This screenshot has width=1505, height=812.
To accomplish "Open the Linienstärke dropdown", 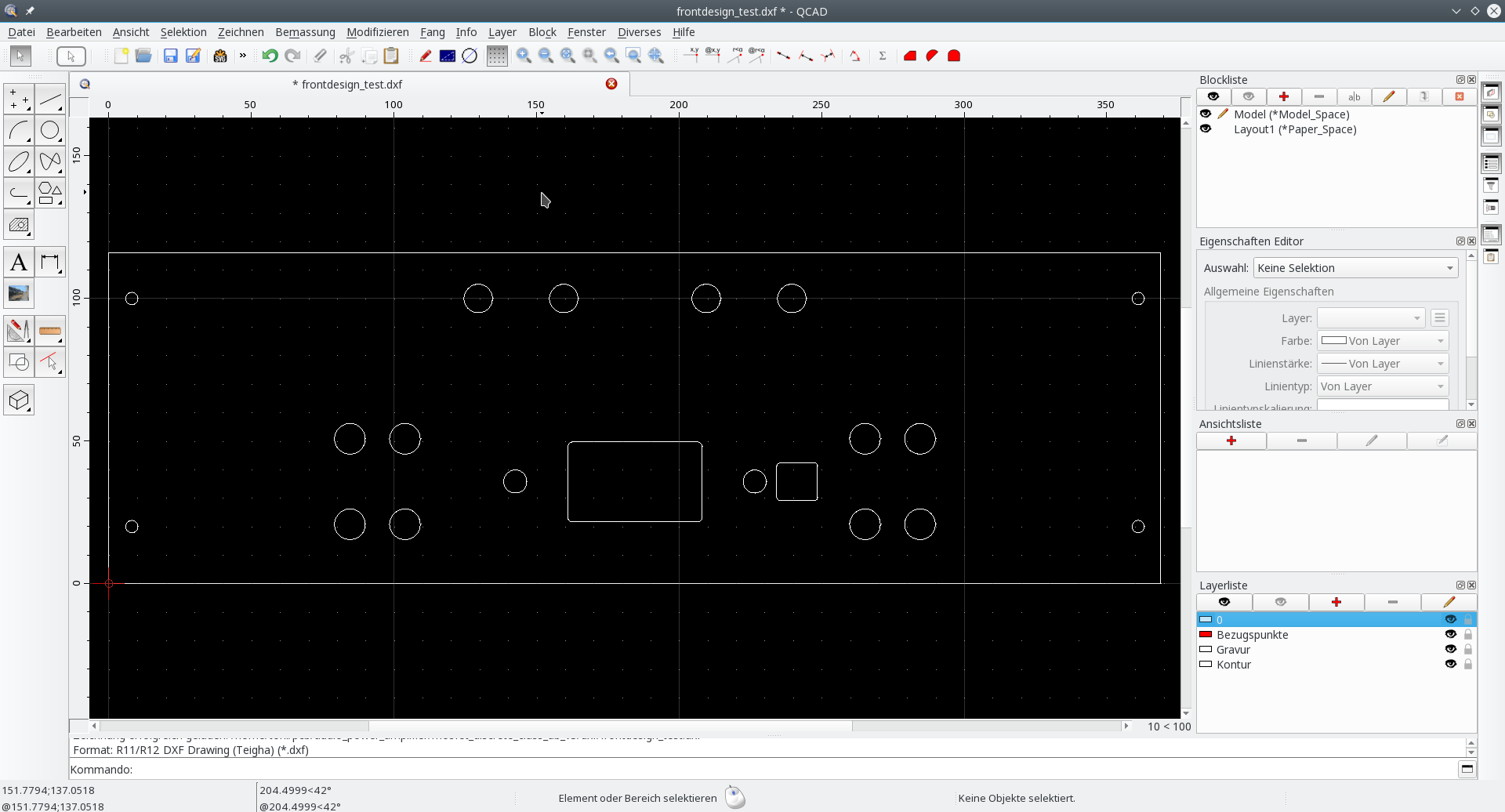I will point(1383,364).
